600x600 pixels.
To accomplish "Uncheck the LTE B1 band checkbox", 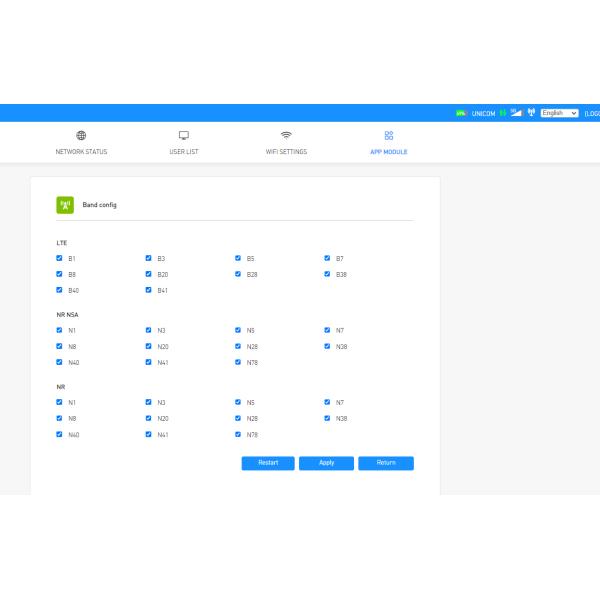I will tap(59, 258).
